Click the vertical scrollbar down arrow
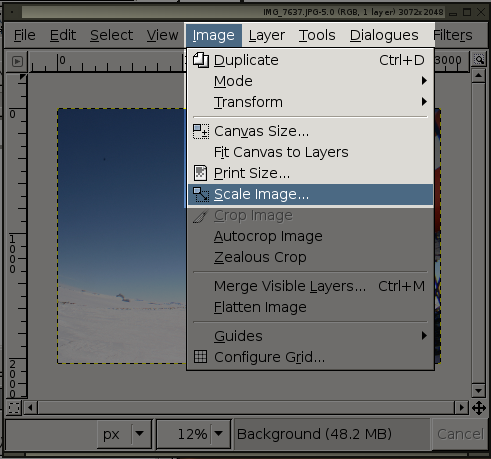This screenshot has height=459, width=491. point(478,391)
